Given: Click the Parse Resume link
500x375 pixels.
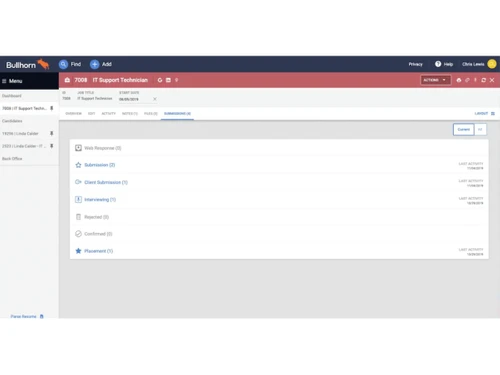Looking at the screenshot, I should 23,316.
